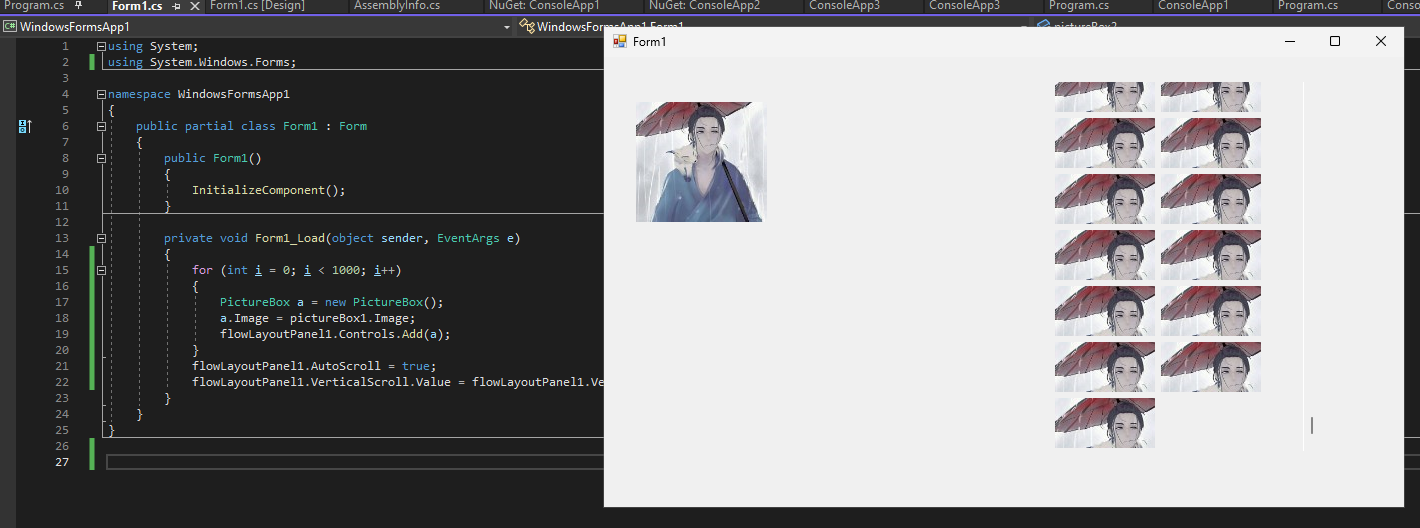Maximize the Form1 window
This screenshot has width=1420, height=528.
pyautogui.click(x=1335, y=41)
